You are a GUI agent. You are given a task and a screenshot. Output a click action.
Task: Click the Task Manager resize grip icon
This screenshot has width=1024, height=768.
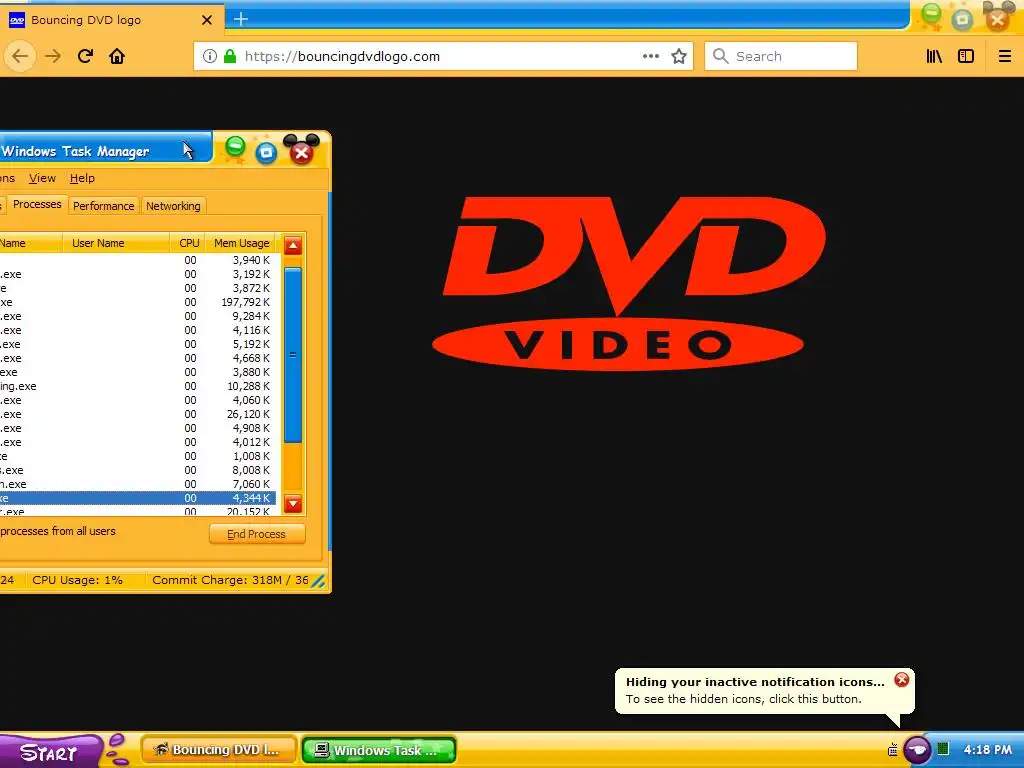point(318,581)
